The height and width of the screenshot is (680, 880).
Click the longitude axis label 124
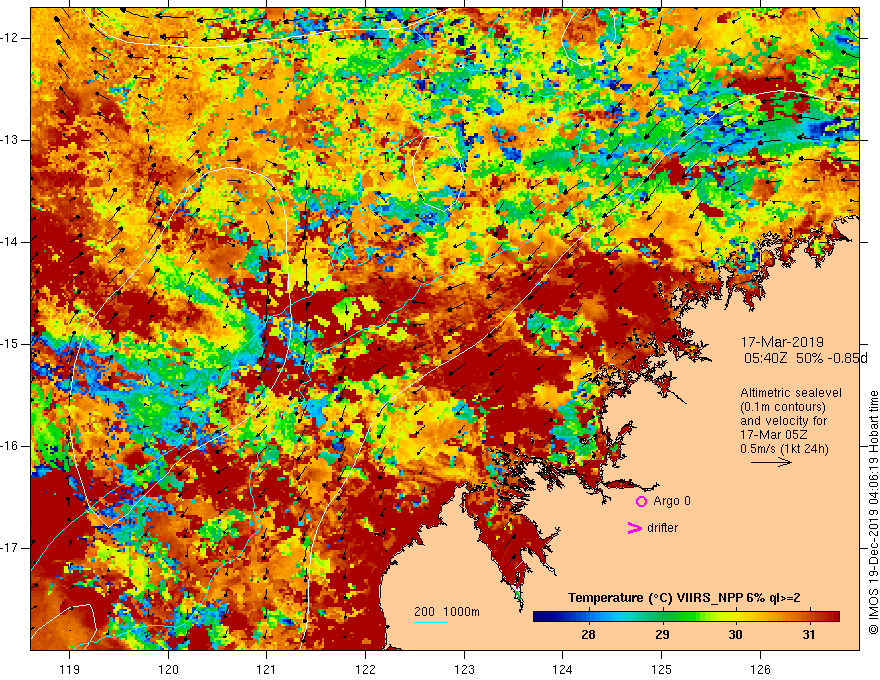coord(563,669)
